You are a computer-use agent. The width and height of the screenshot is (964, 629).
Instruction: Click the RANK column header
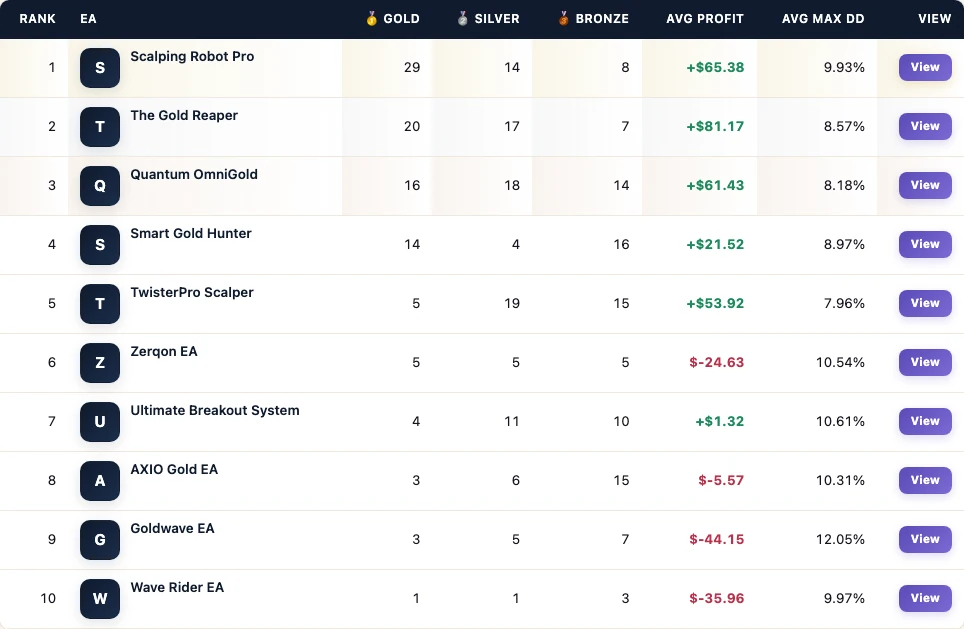(x=38, y=18)
